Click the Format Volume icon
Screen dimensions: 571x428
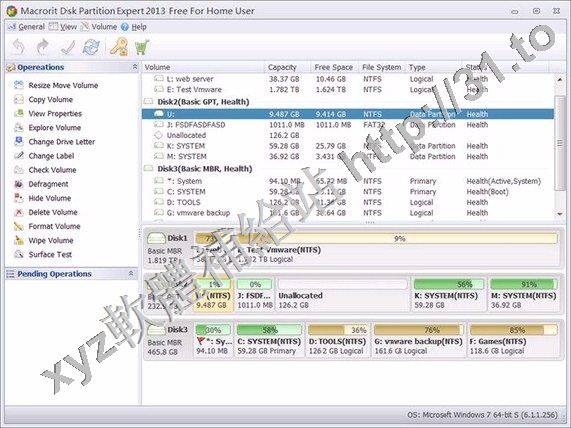point(19,226)
